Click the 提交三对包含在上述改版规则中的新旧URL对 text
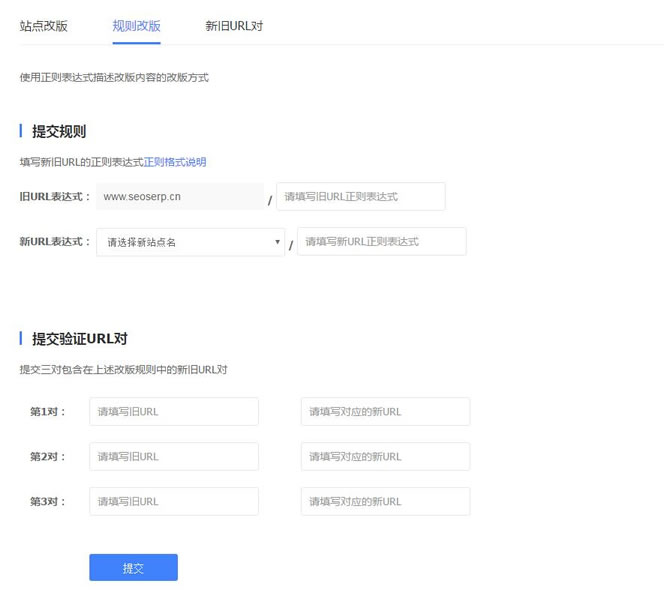Image resolution: width=664 pixels, height=608 pixels. click(124, 370)
